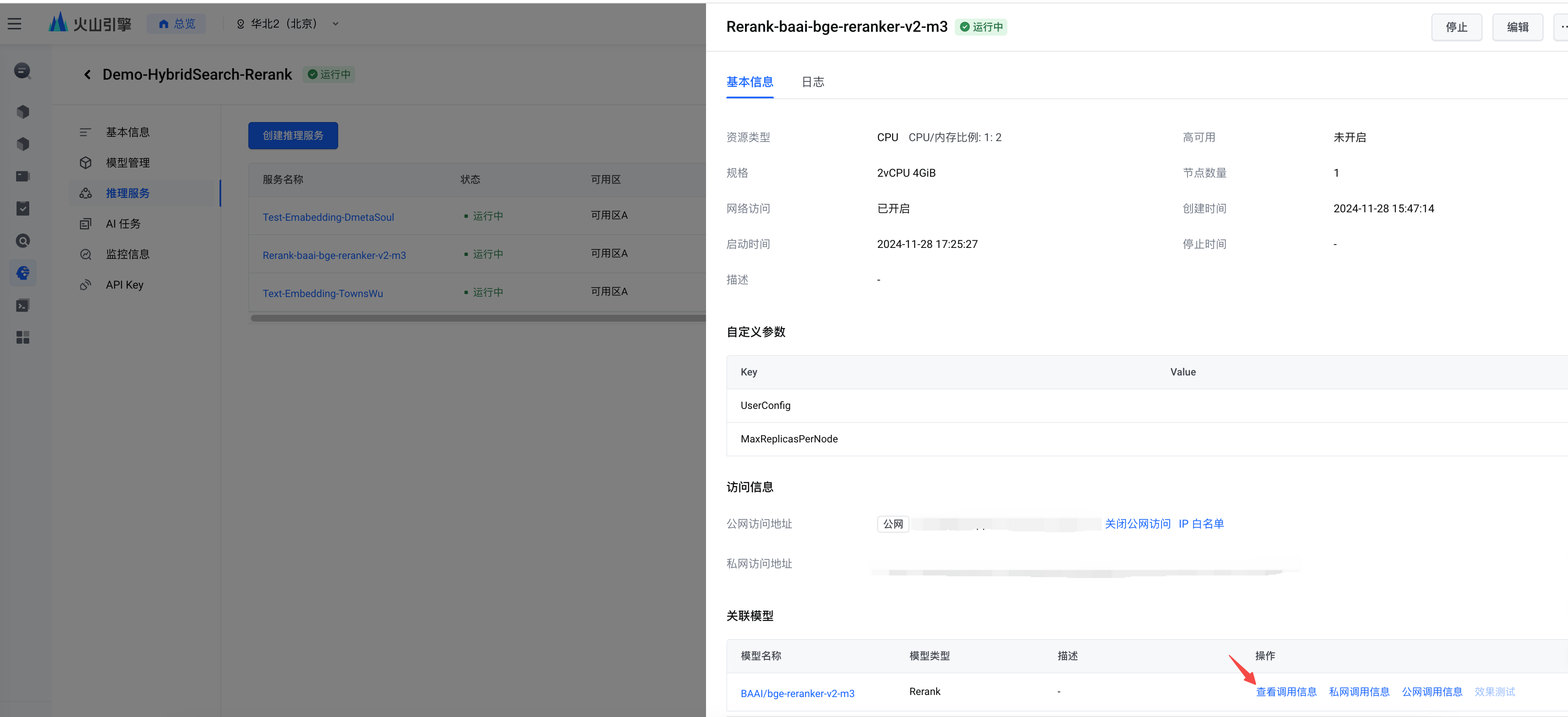The image size is (1568, 717).
Task: Click 公网调用信息 link
Action: click(x=1432, y=692)
